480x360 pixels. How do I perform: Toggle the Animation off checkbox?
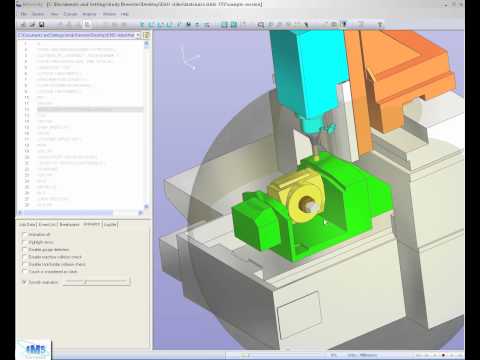click(x=24, y=235)
